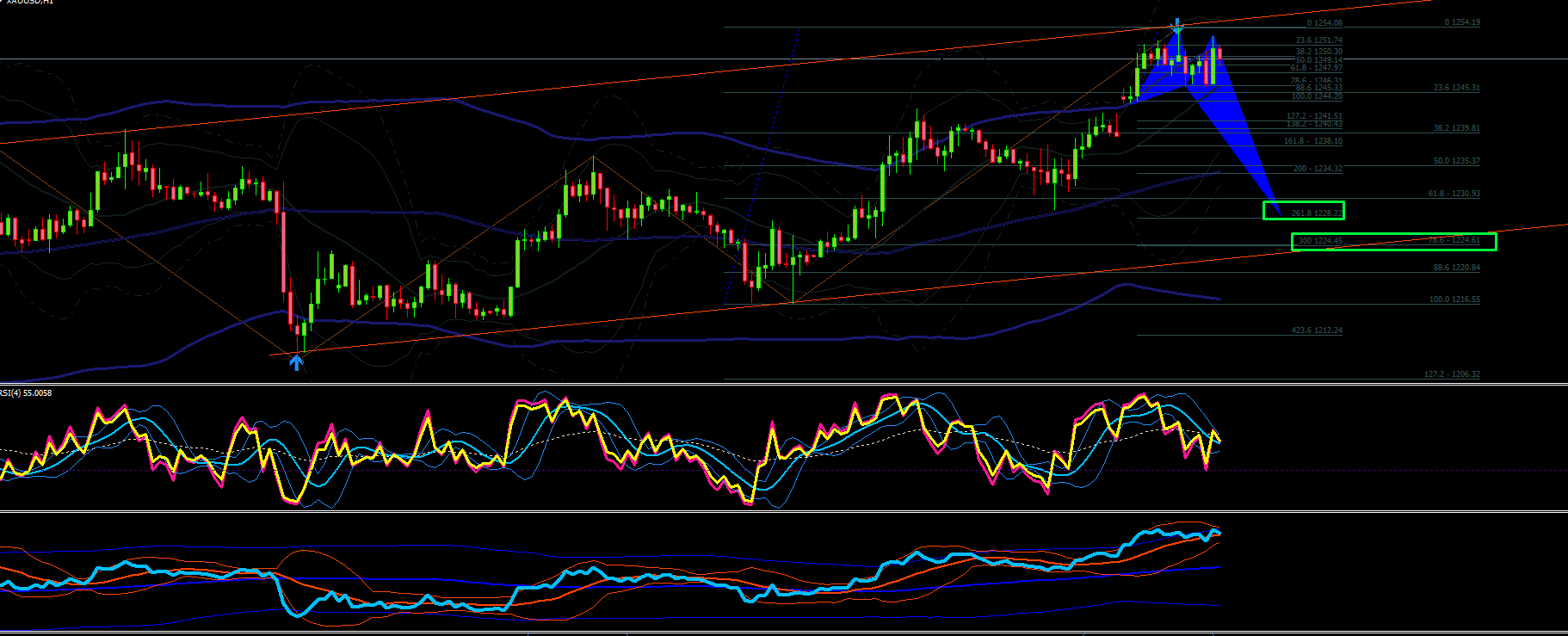
Task: Select the 200 - 1234.32 extension label
Action: coord(1318,169)
